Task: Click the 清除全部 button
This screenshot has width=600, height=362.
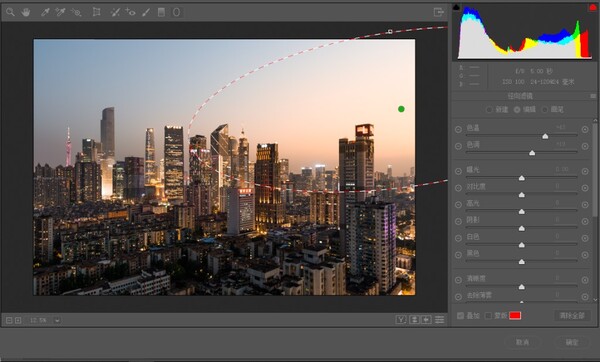Action: (x=572, y=316)
